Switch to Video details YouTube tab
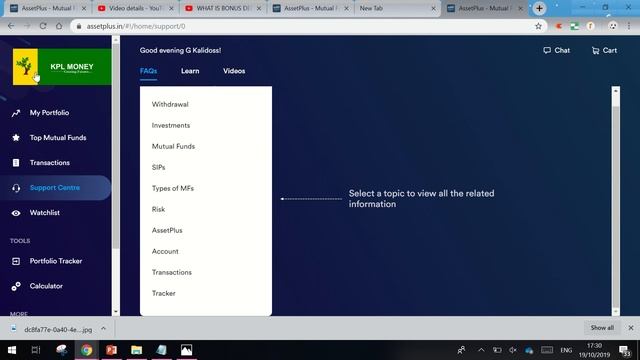Screen dimensions: 640x360 [x=135, y=8]
